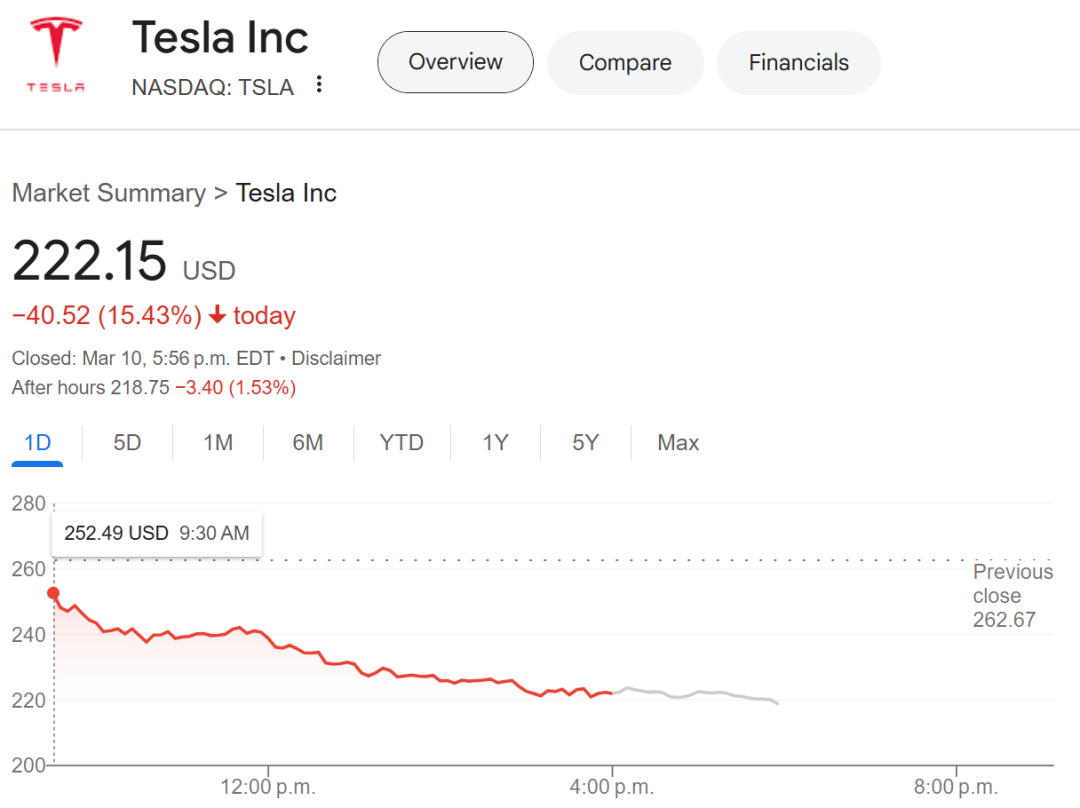Switch chart to 5D range
1080x808 pixels.
(127, 442)
